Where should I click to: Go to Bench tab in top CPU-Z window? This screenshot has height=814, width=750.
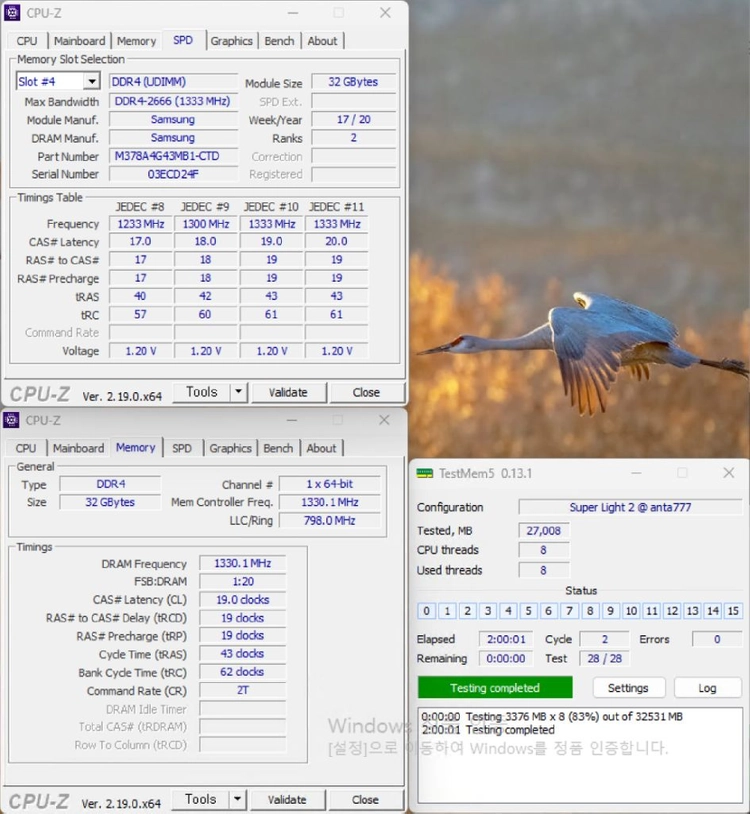[279, 41]
